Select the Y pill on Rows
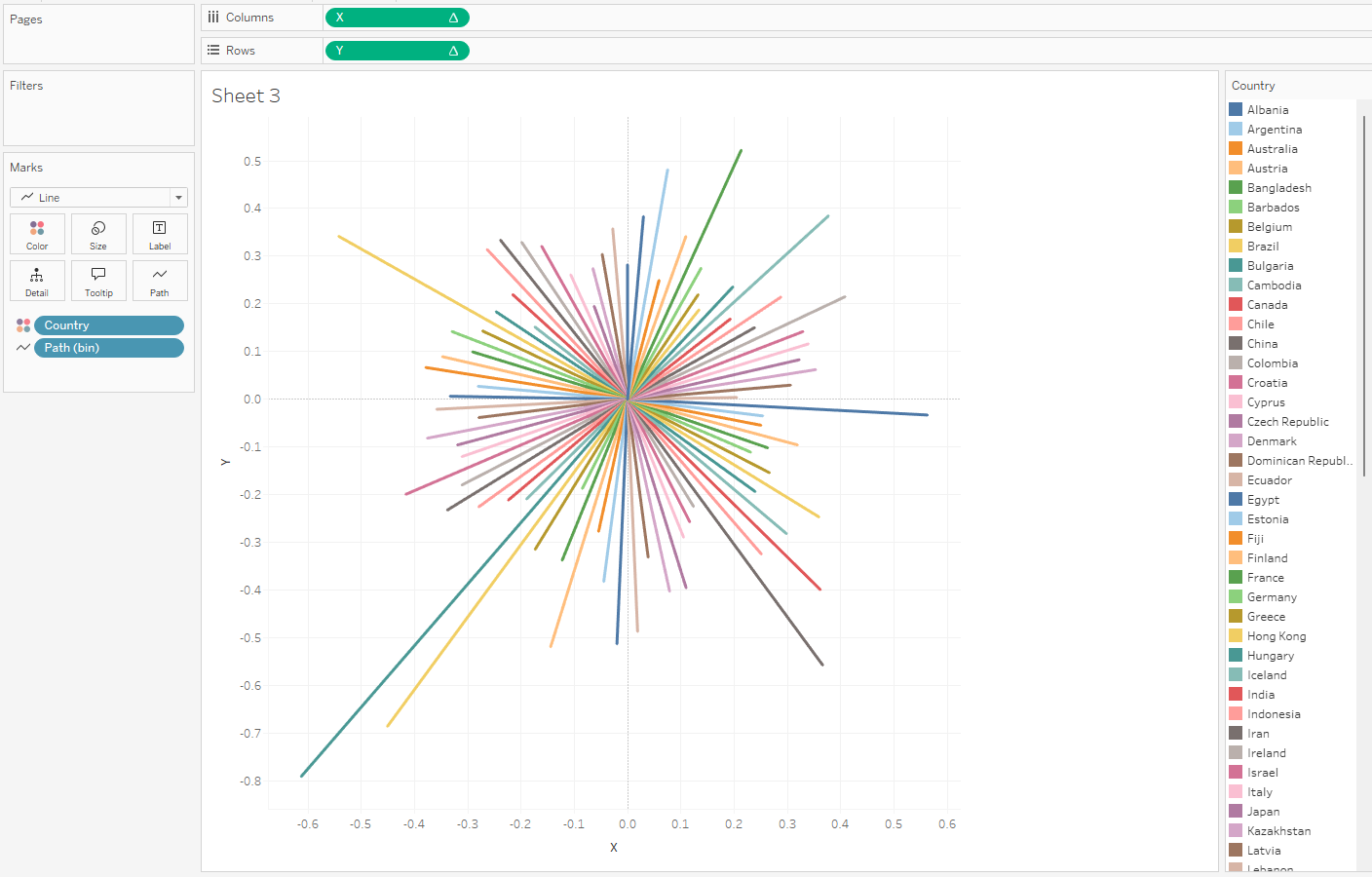Screen dimensions: 1372x877 398,51
